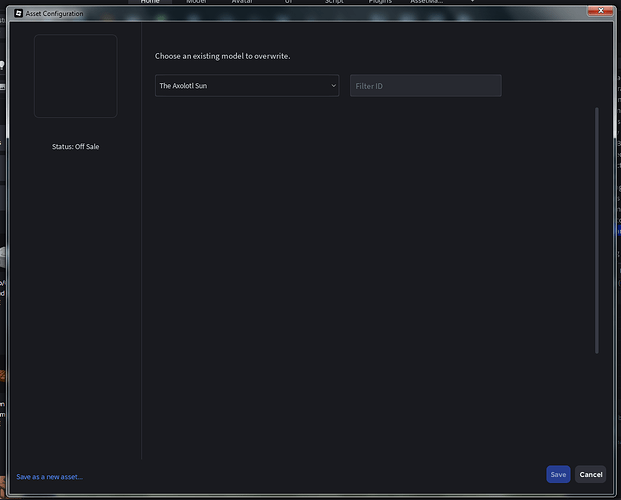The height and width of the screenshot is (500, 621).
Task: Open The Axolotl Sun model dropdown
Action: click(247, 86)
